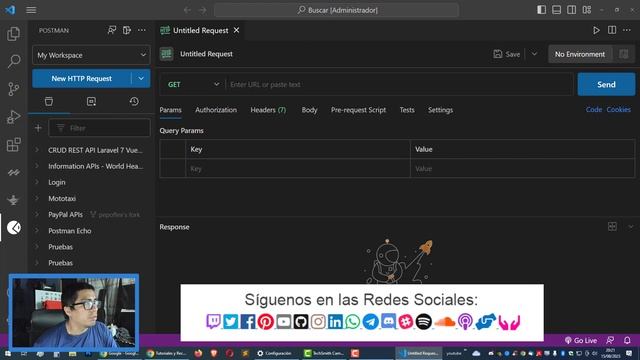Click the account icon in Postman panel header
The width and height of the screenshot is (640, 360).
111,30
